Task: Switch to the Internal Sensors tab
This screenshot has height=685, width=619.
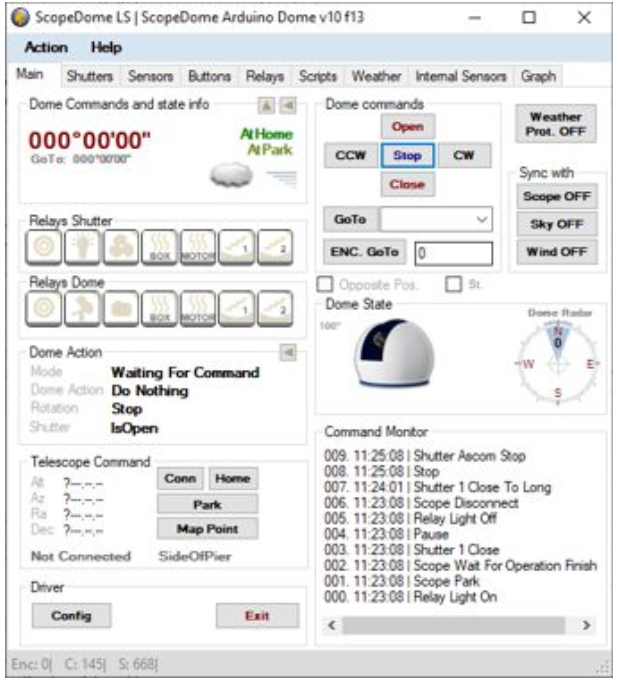Action: (461, 76)
